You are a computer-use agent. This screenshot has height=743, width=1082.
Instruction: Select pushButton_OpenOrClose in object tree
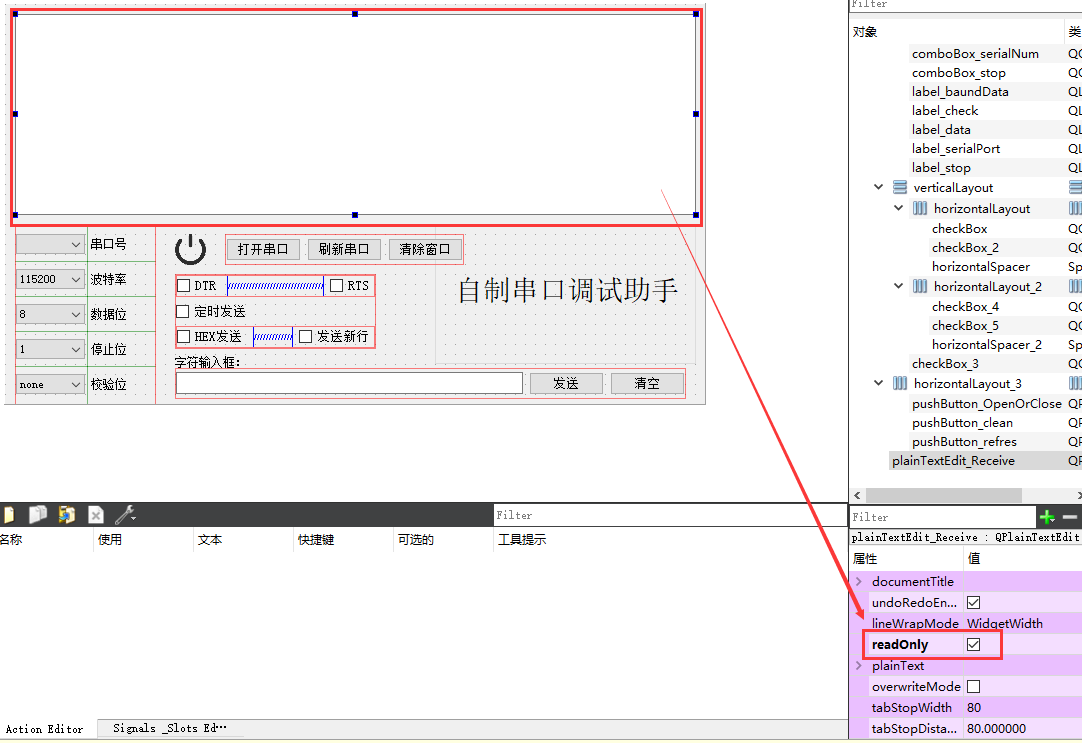click(x=987, y=404)
